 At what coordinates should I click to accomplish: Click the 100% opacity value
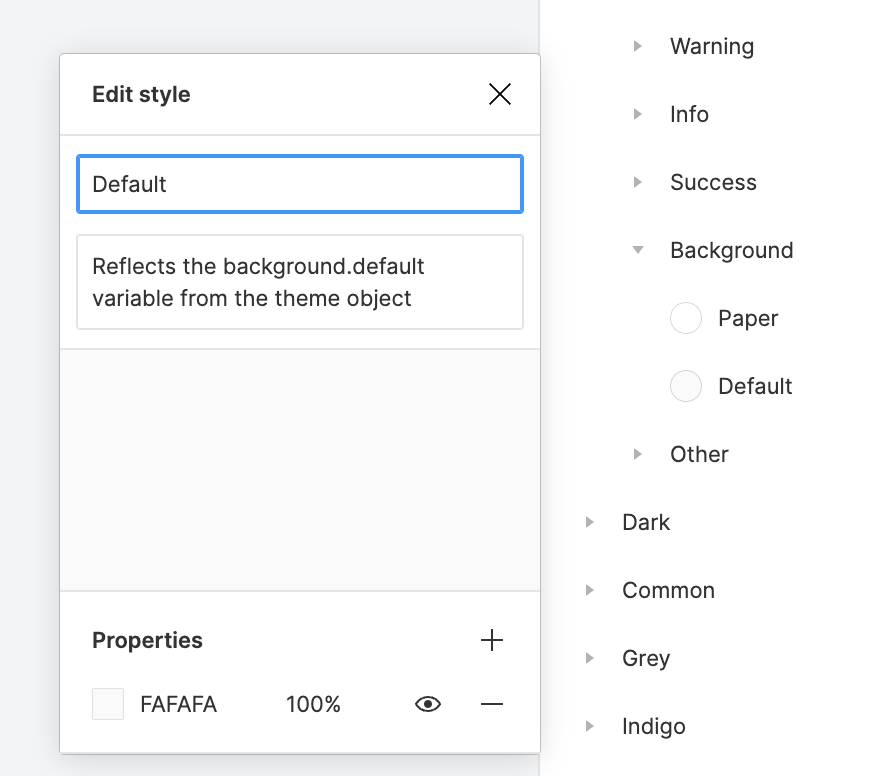[x=313, y=704]
